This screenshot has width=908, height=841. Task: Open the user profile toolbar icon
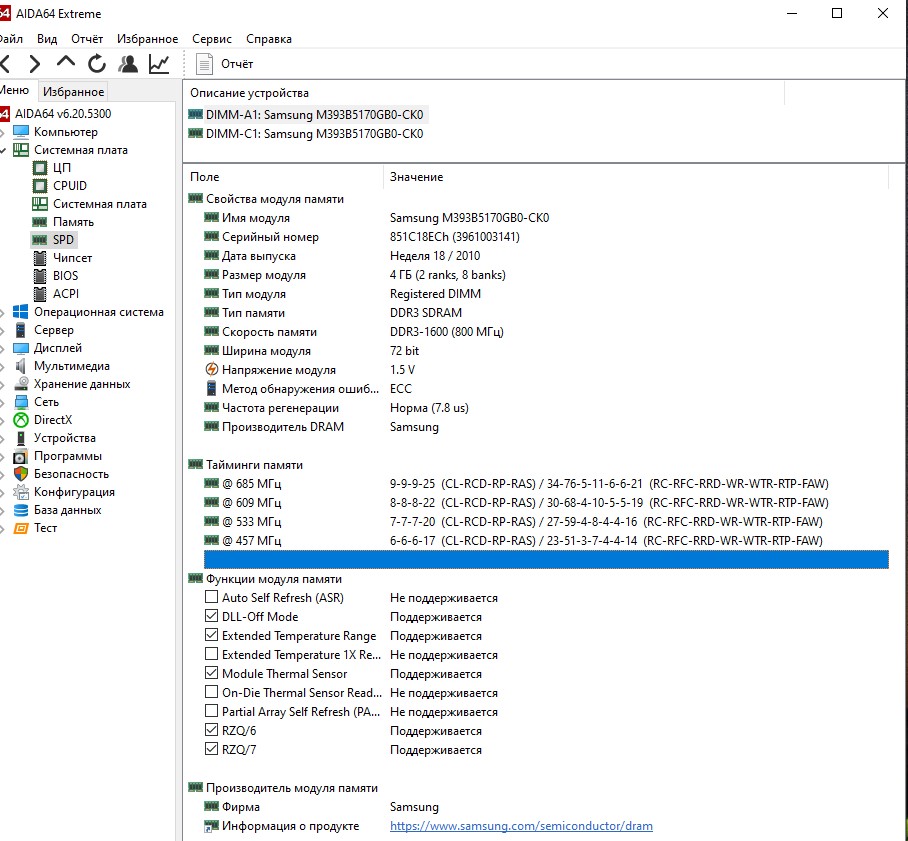(128, 64)
